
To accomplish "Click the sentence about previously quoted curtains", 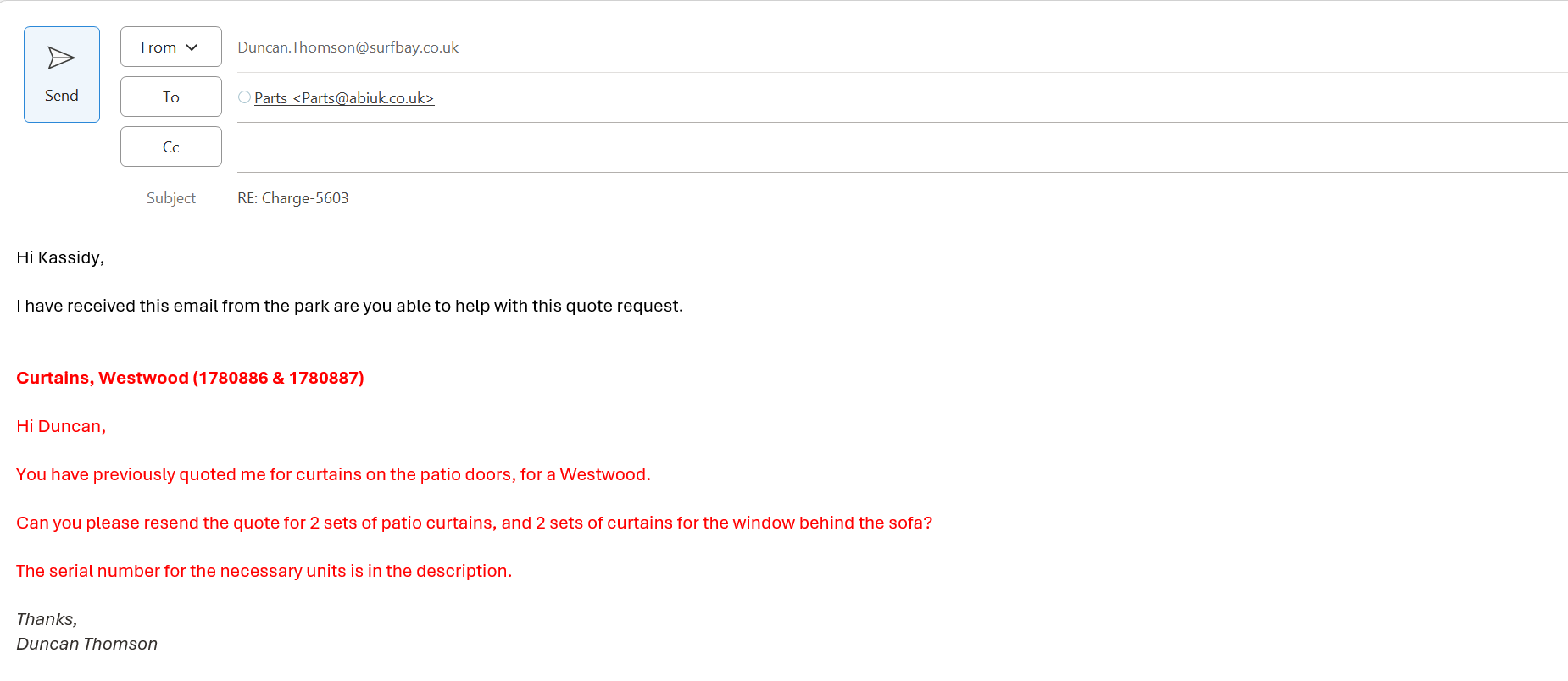I will click(x=333, y=474).
